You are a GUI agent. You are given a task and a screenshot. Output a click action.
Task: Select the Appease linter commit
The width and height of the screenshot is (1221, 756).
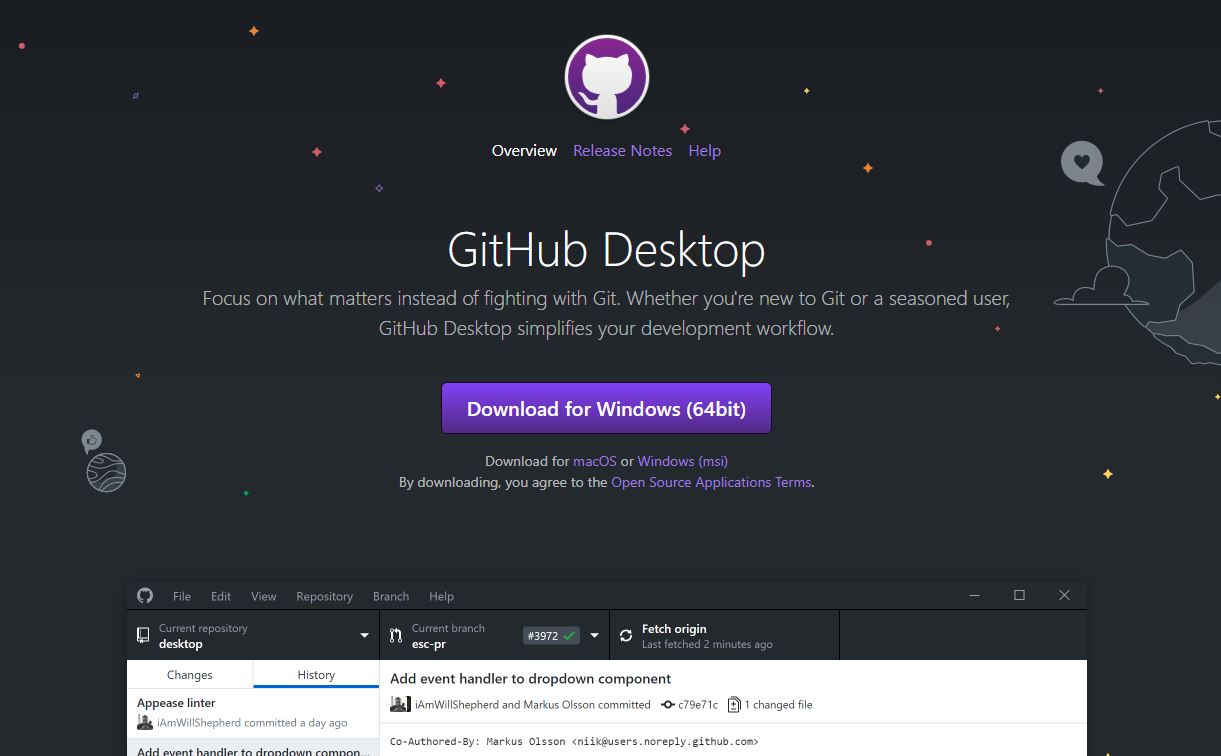point(253,712)
